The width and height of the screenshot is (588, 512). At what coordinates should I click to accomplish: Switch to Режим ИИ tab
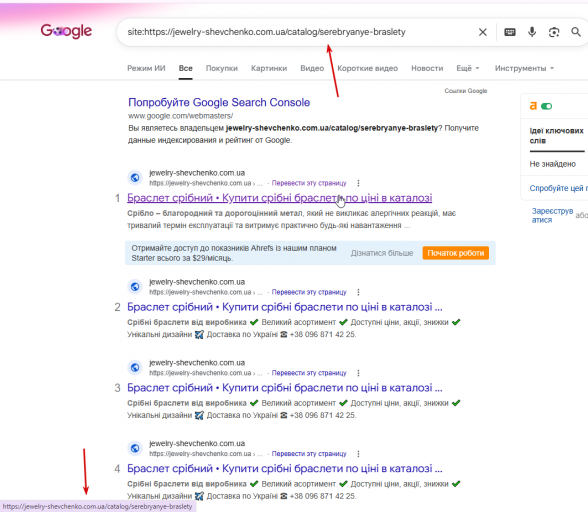pos(146,68)
